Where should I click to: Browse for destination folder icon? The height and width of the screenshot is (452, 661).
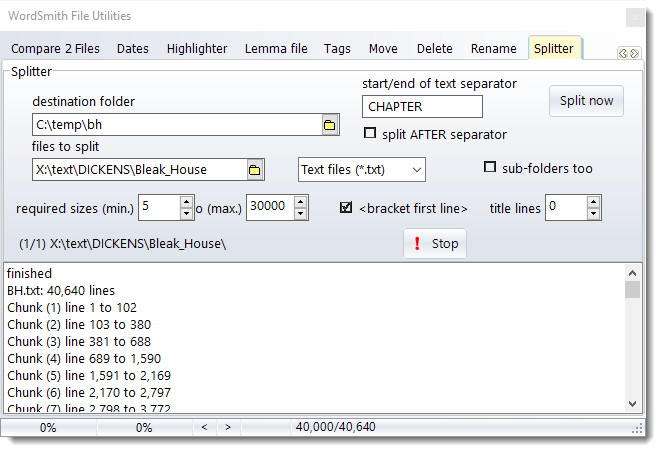[x=330, y=125]
